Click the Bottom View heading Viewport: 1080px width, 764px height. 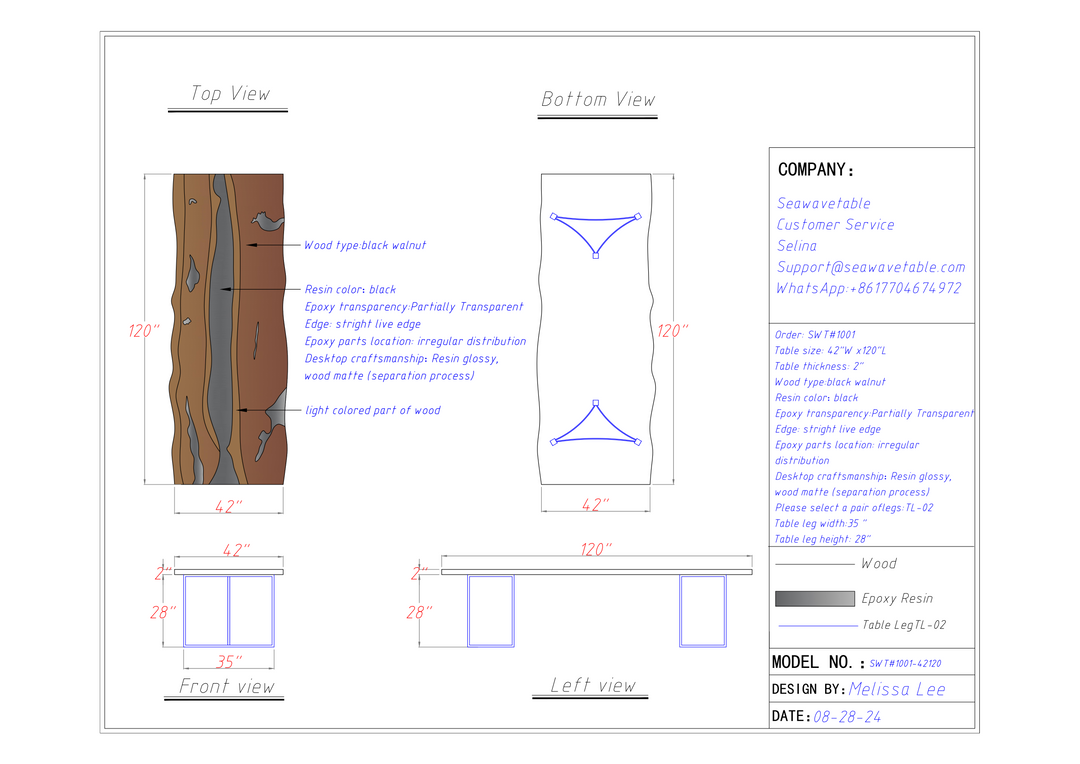pos(598,99)
